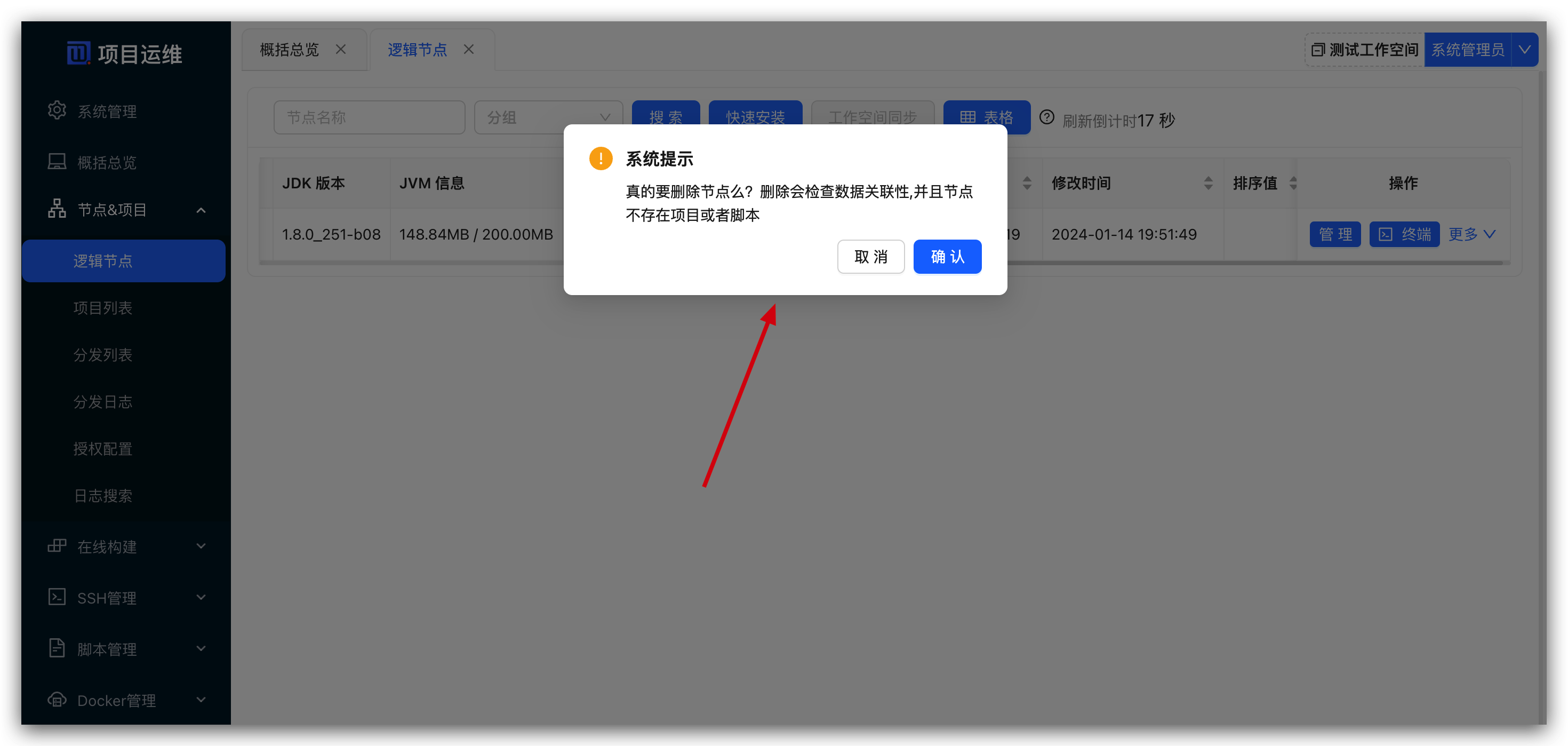Viewport: 1568px width, 746px height.
Task: Confirm node deletion with 确认 button
Action: (x=947, y=256)
